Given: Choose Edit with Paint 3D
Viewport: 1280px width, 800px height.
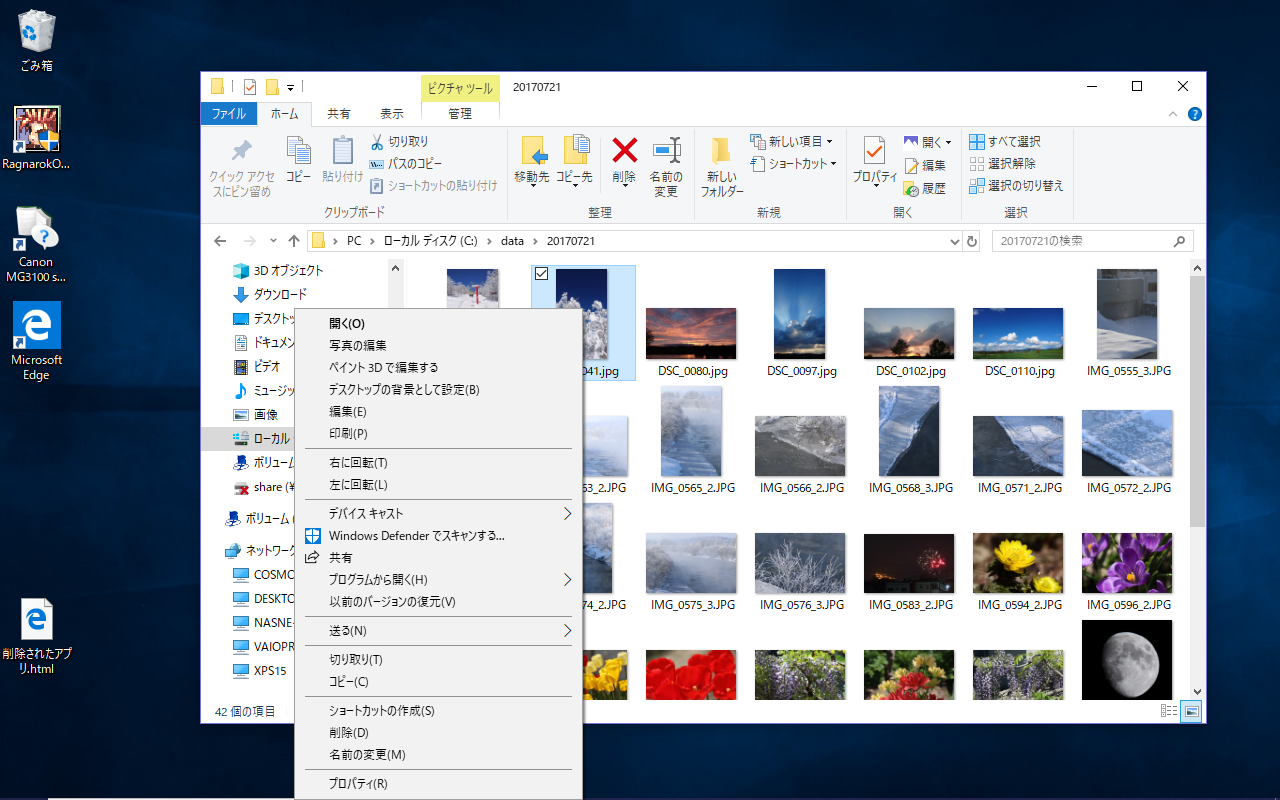Looking at the screenshot, I should 438,368.
